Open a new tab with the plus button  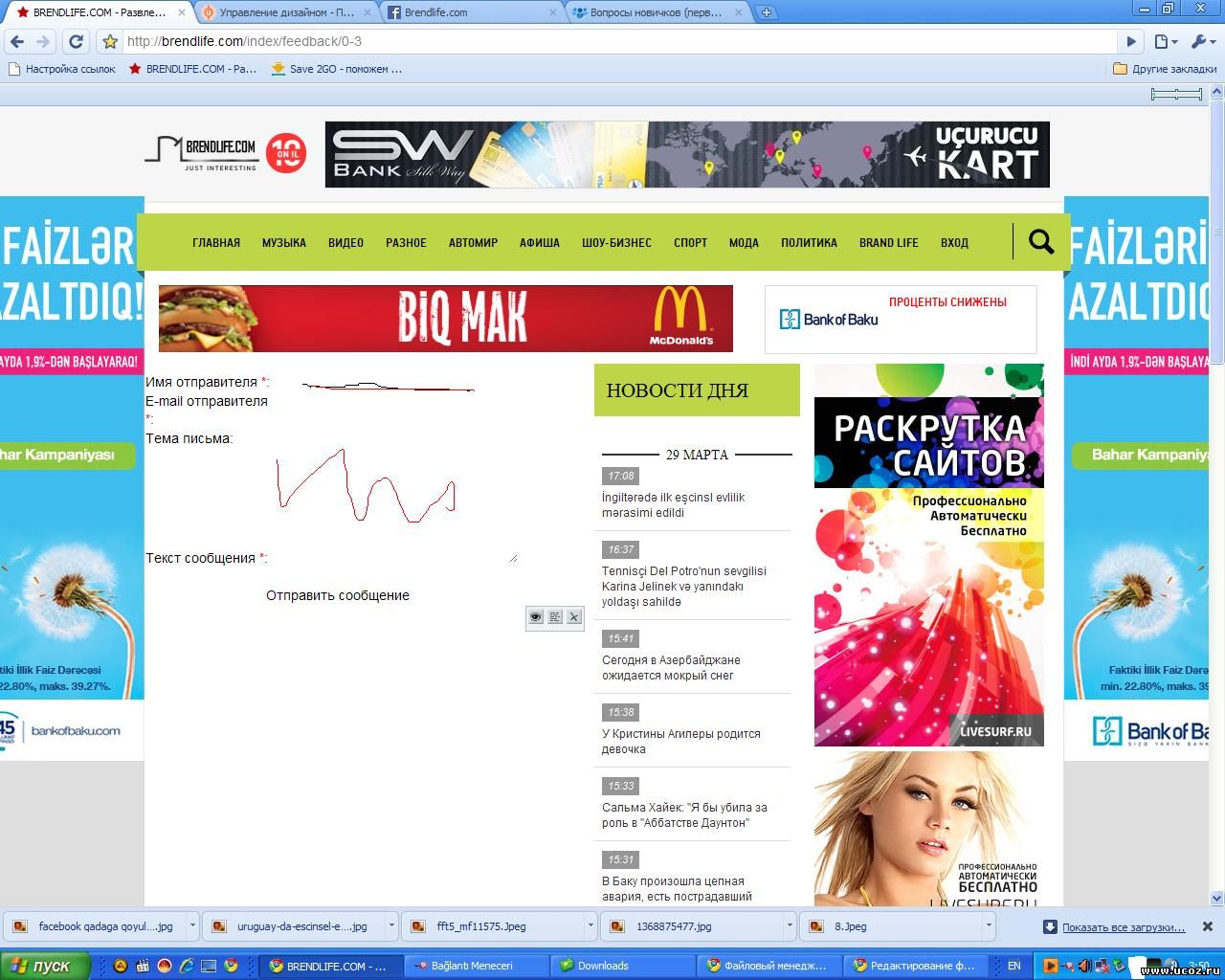click(x=766, y=12)
